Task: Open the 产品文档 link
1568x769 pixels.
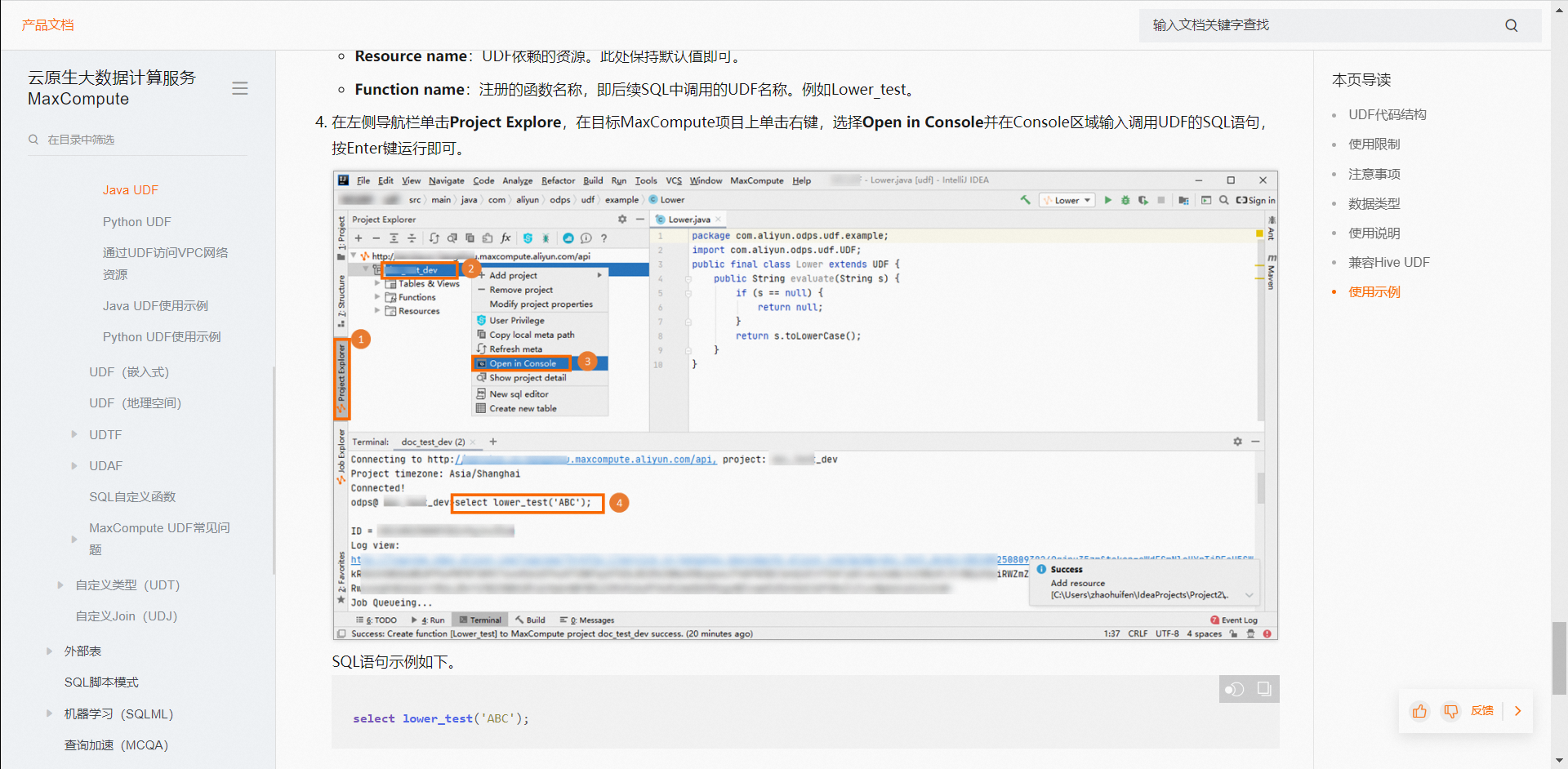Action: pyautogui.click(x=47, y=25)
